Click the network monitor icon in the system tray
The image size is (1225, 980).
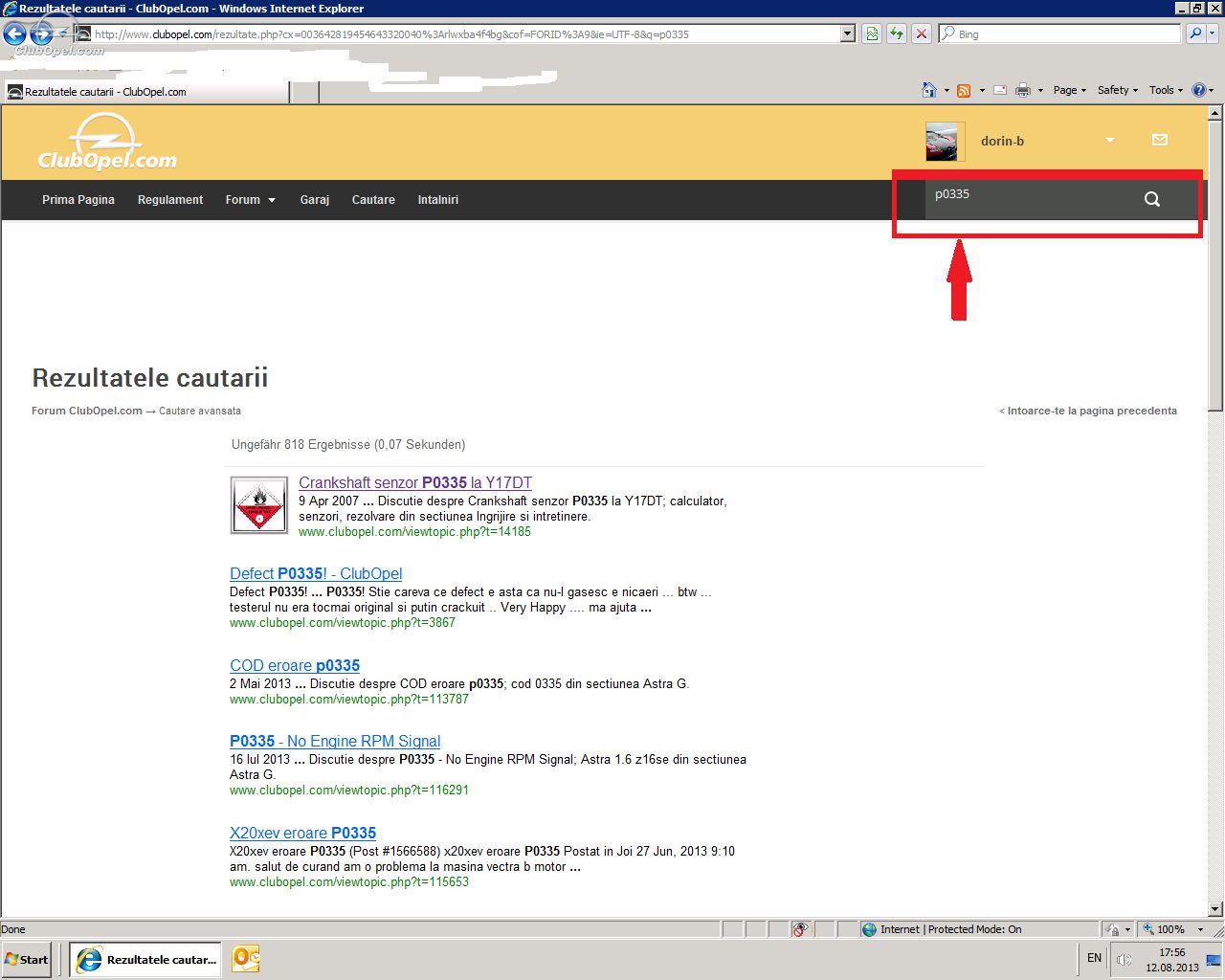(x=1213, y=960)
